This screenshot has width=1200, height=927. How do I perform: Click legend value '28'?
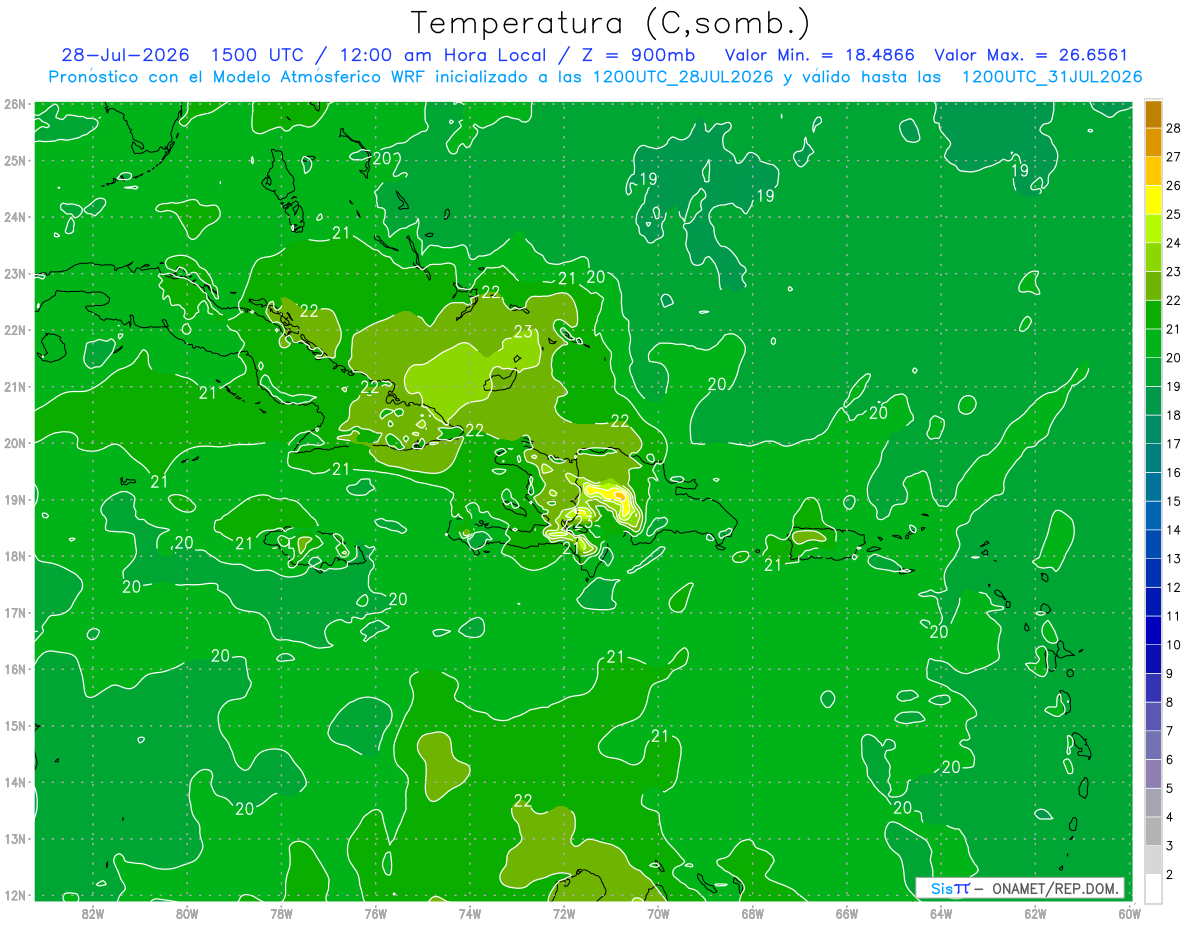[1174, 128]
